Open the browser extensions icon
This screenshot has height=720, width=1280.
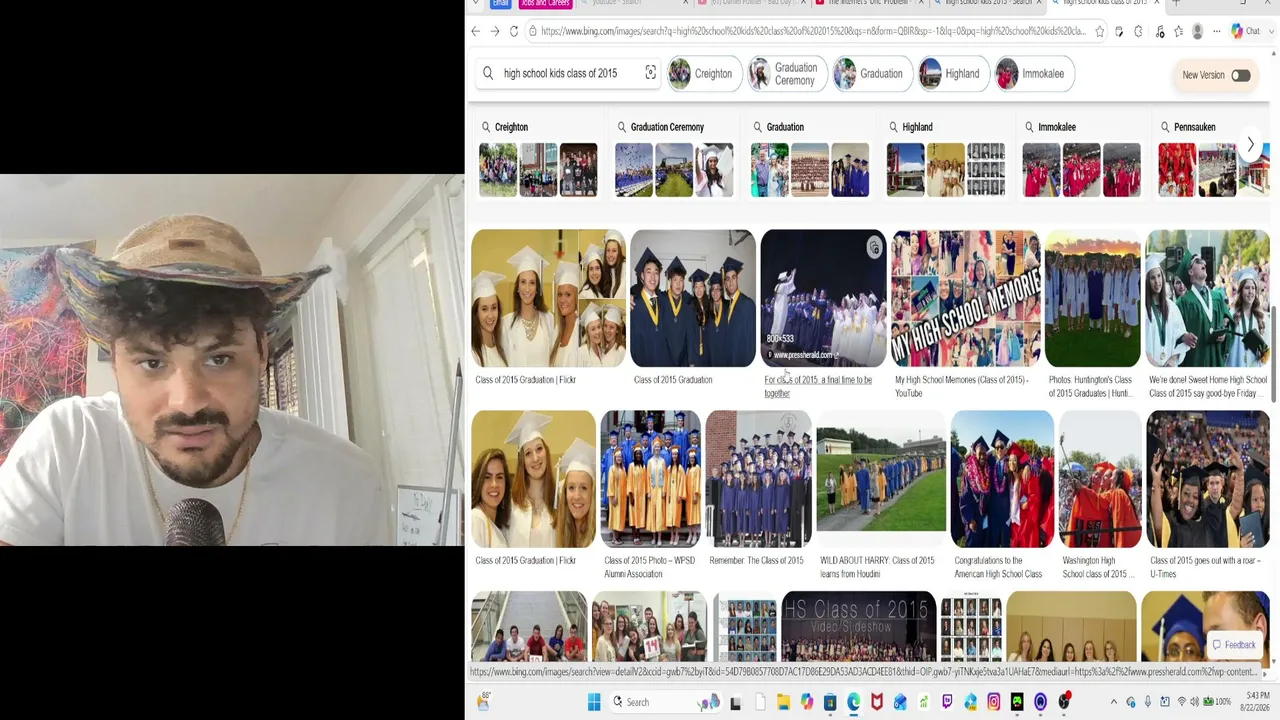click(1138, 31)
